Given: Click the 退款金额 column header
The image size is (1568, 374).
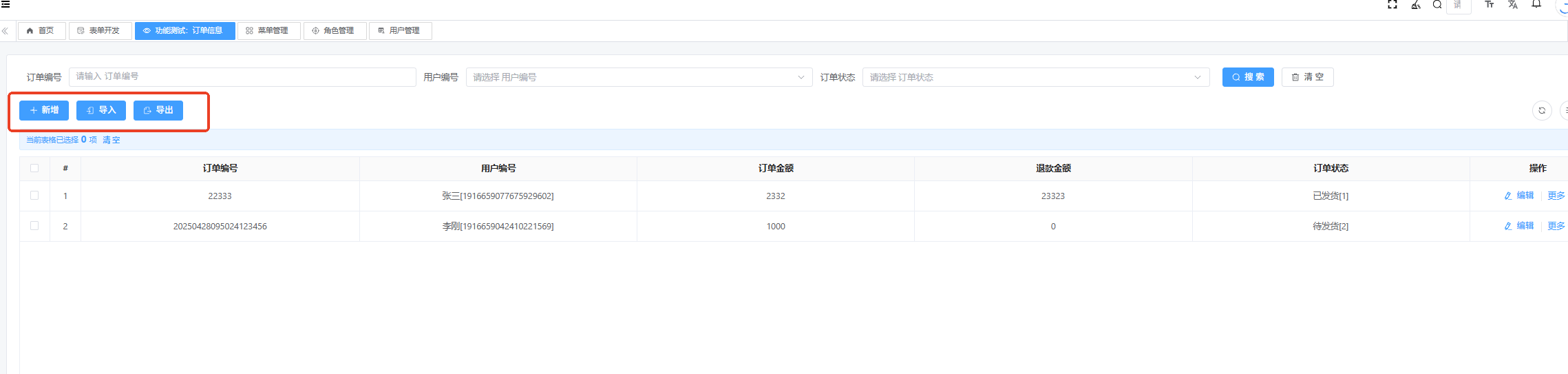Looking at the screenshot, I should (1053, 168).
